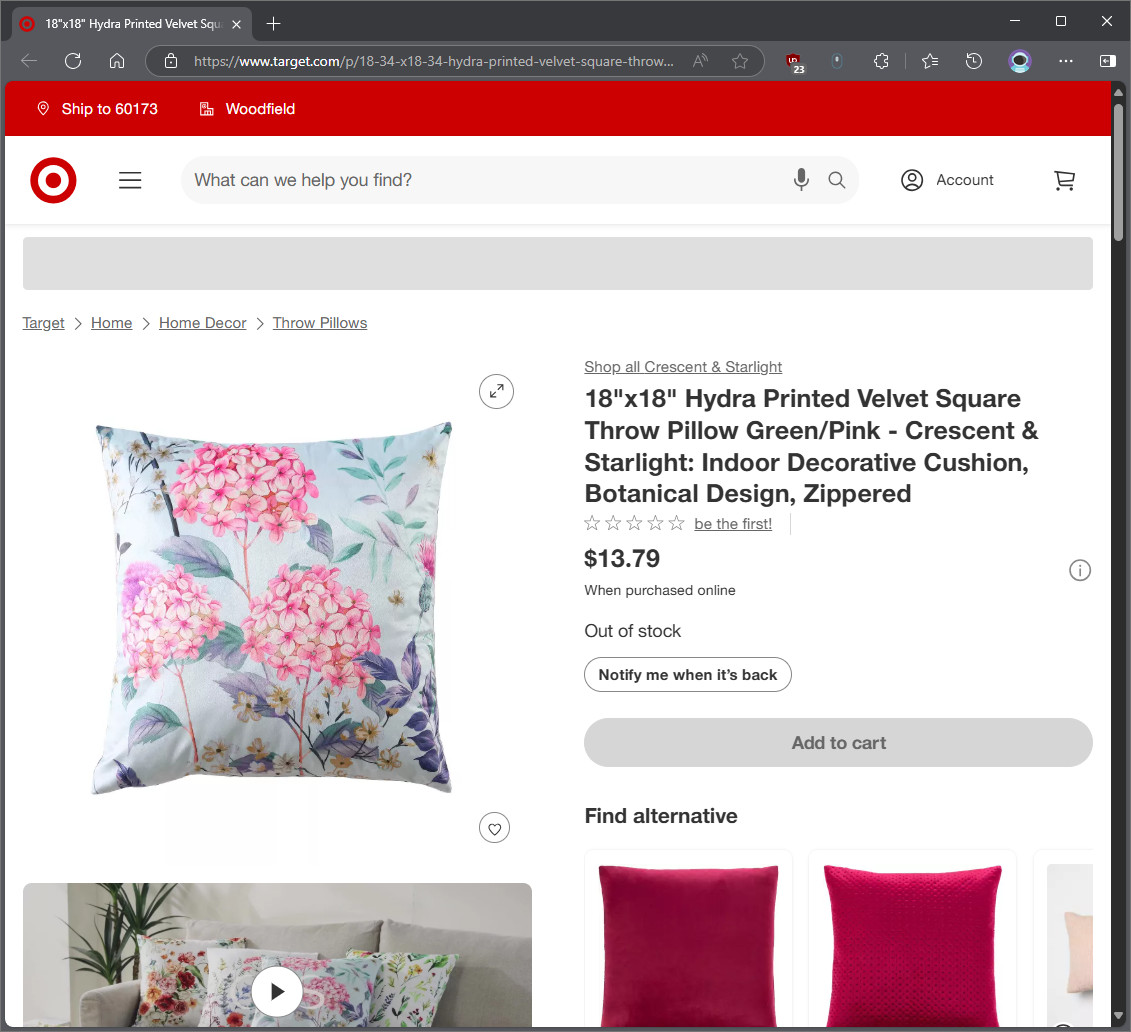1131x1032 pixels.
Task: Open browser Settings and more menu
Action: (1065, 61)
